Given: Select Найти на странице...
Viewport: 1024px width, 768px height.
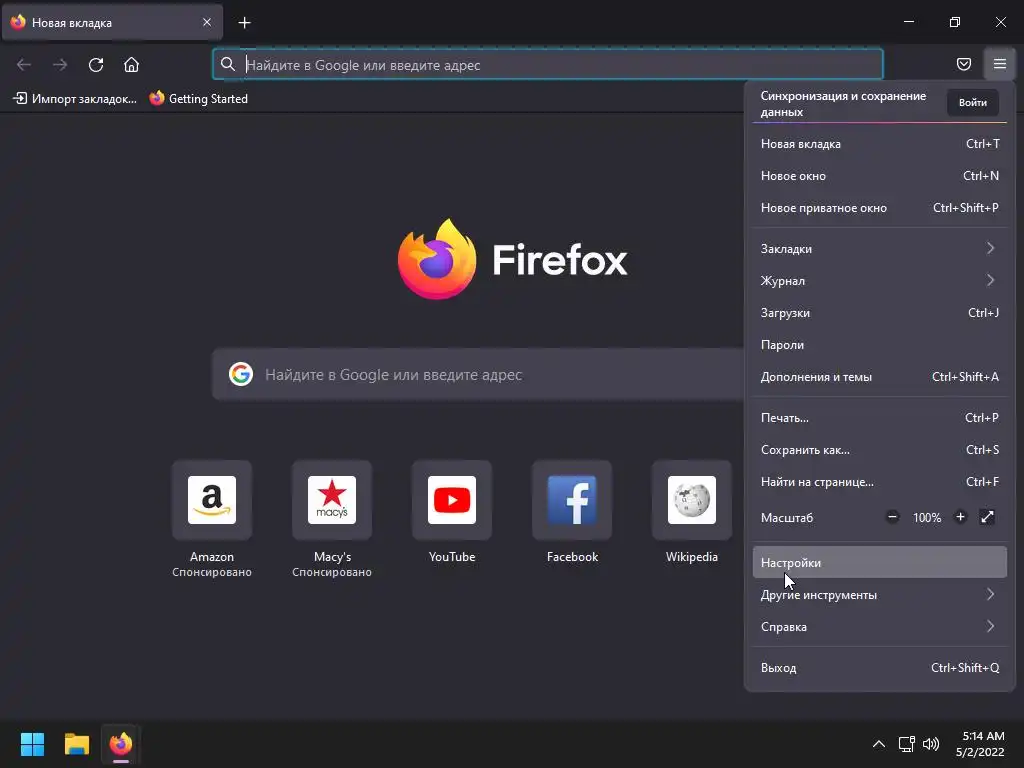Looking at the screenshot, I should point(880,482).
